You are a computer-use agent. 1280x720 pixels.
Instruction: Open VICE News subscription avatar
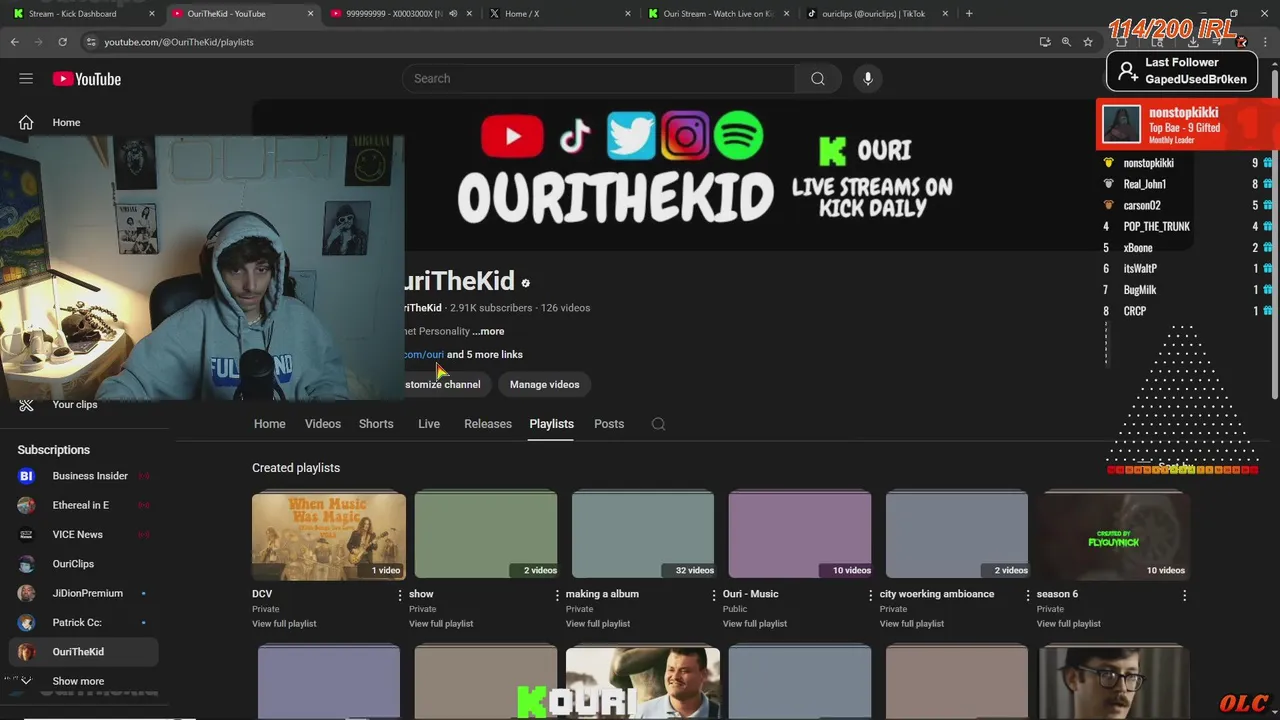click(26, 535)
